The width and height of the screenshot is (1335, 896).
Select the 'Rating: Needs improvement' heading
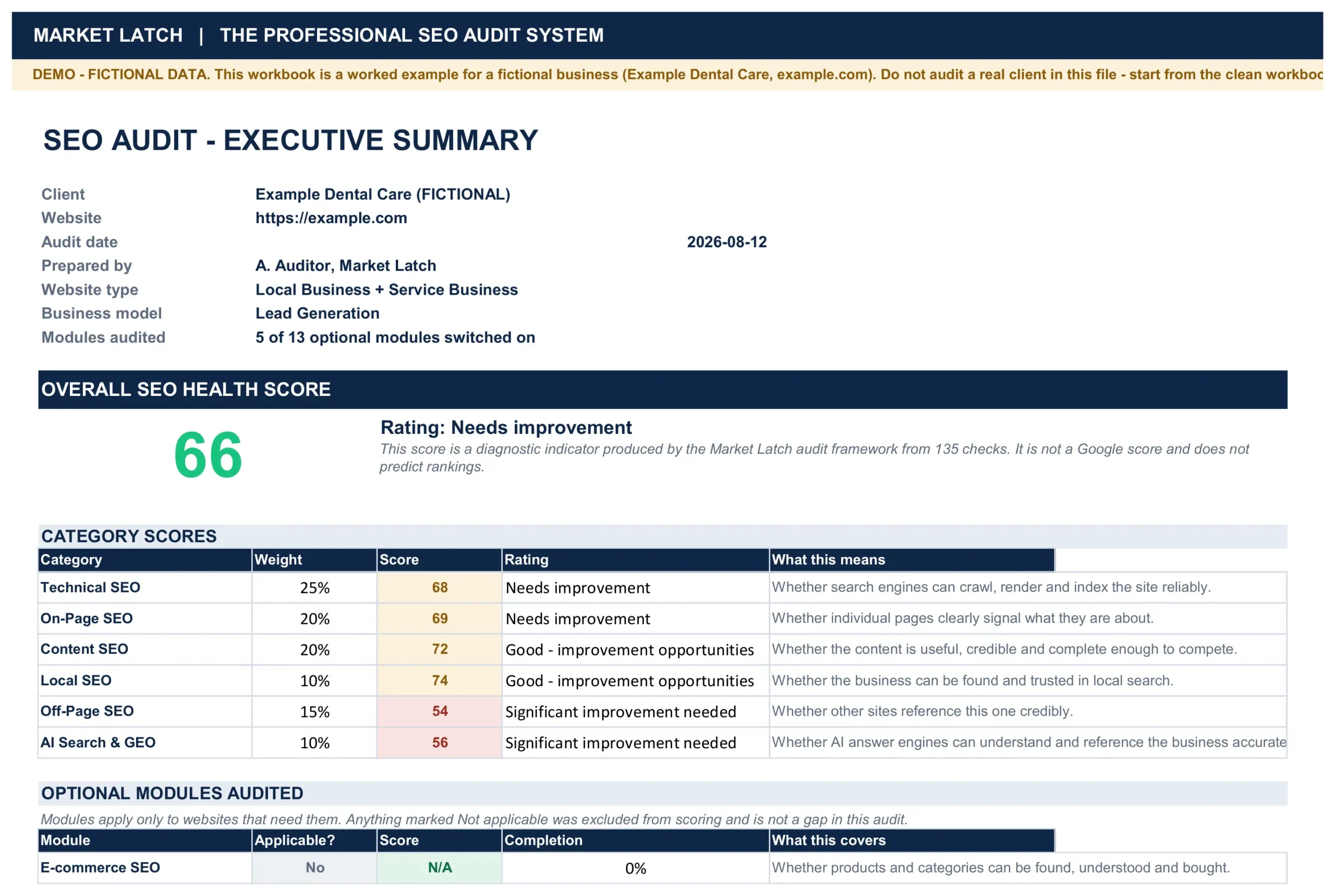(x=506, y=428)
